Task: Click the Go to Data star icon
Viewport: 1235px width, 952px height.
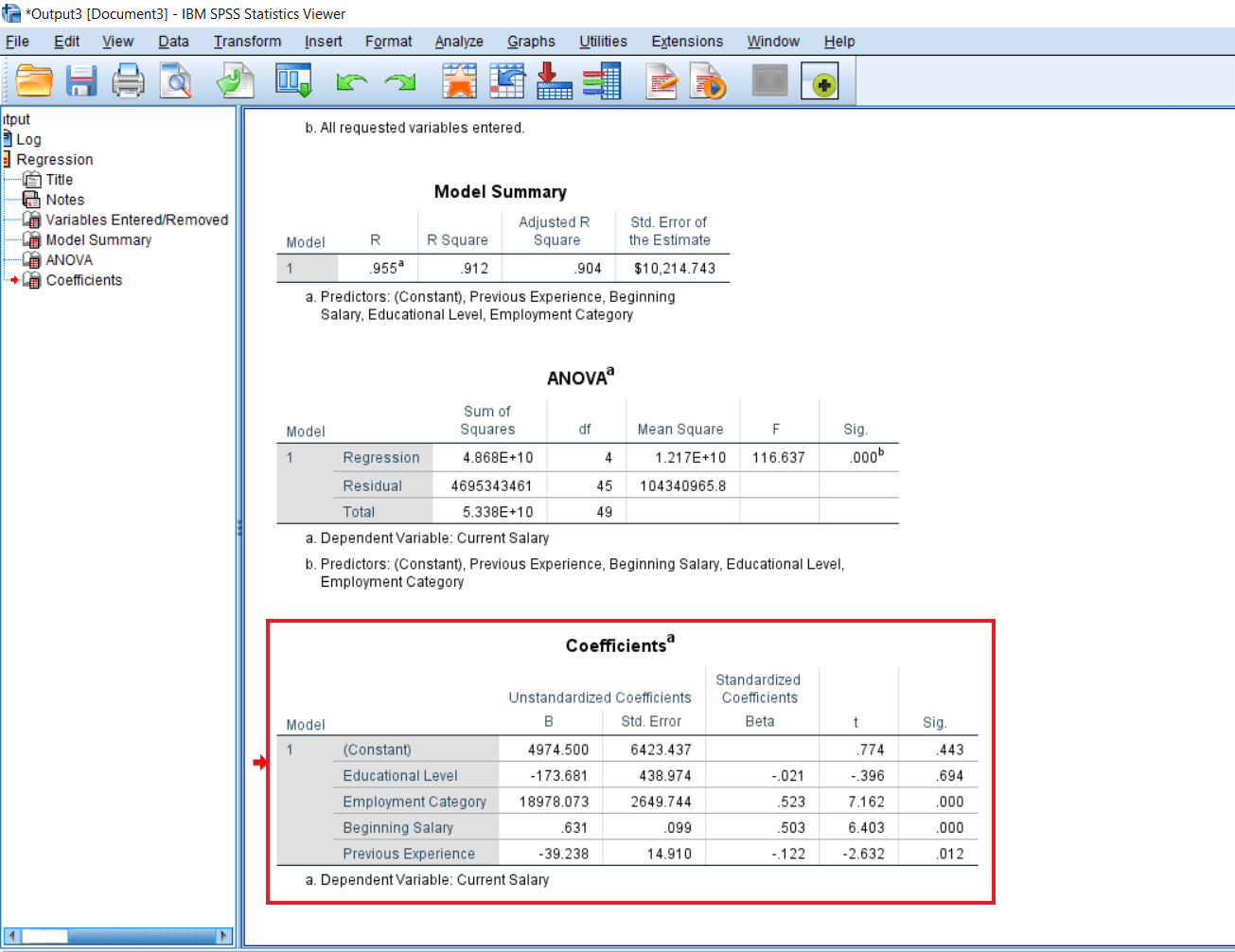Action: 459,81
